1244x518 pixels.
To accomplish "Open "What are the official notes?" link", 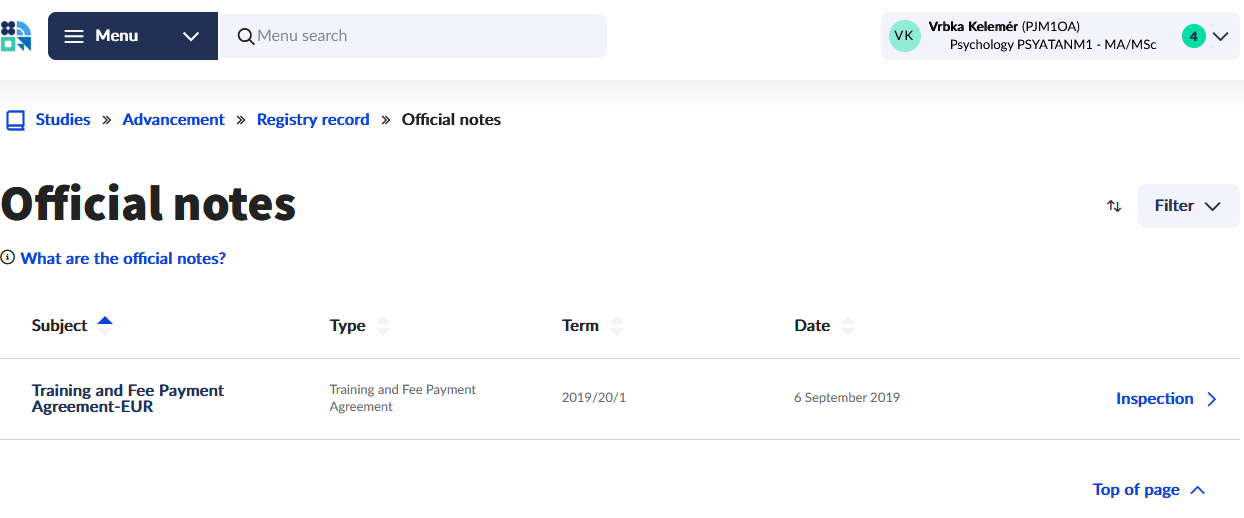I will [123, 258].
